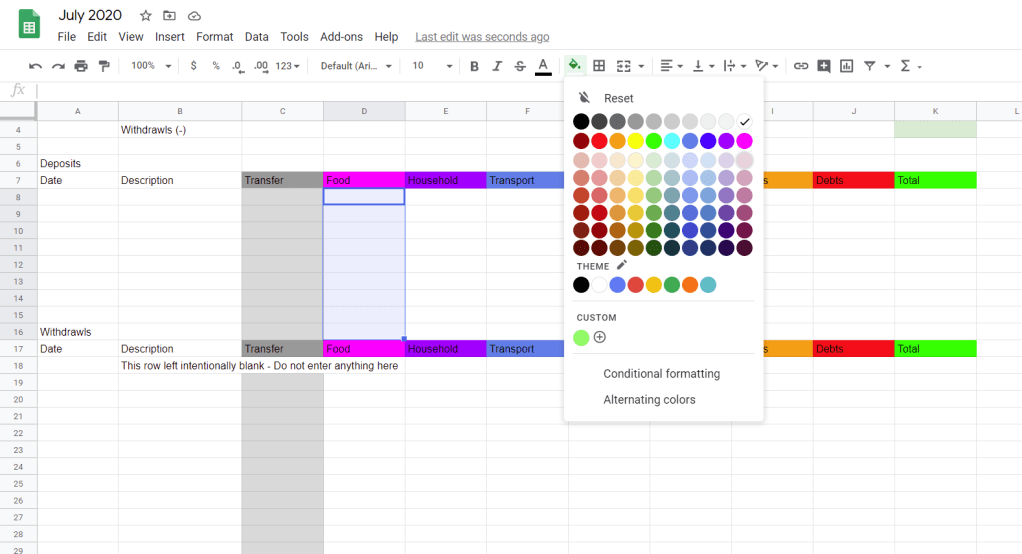
Task: Click Conditional formatting option
Action: pos(661,374)
